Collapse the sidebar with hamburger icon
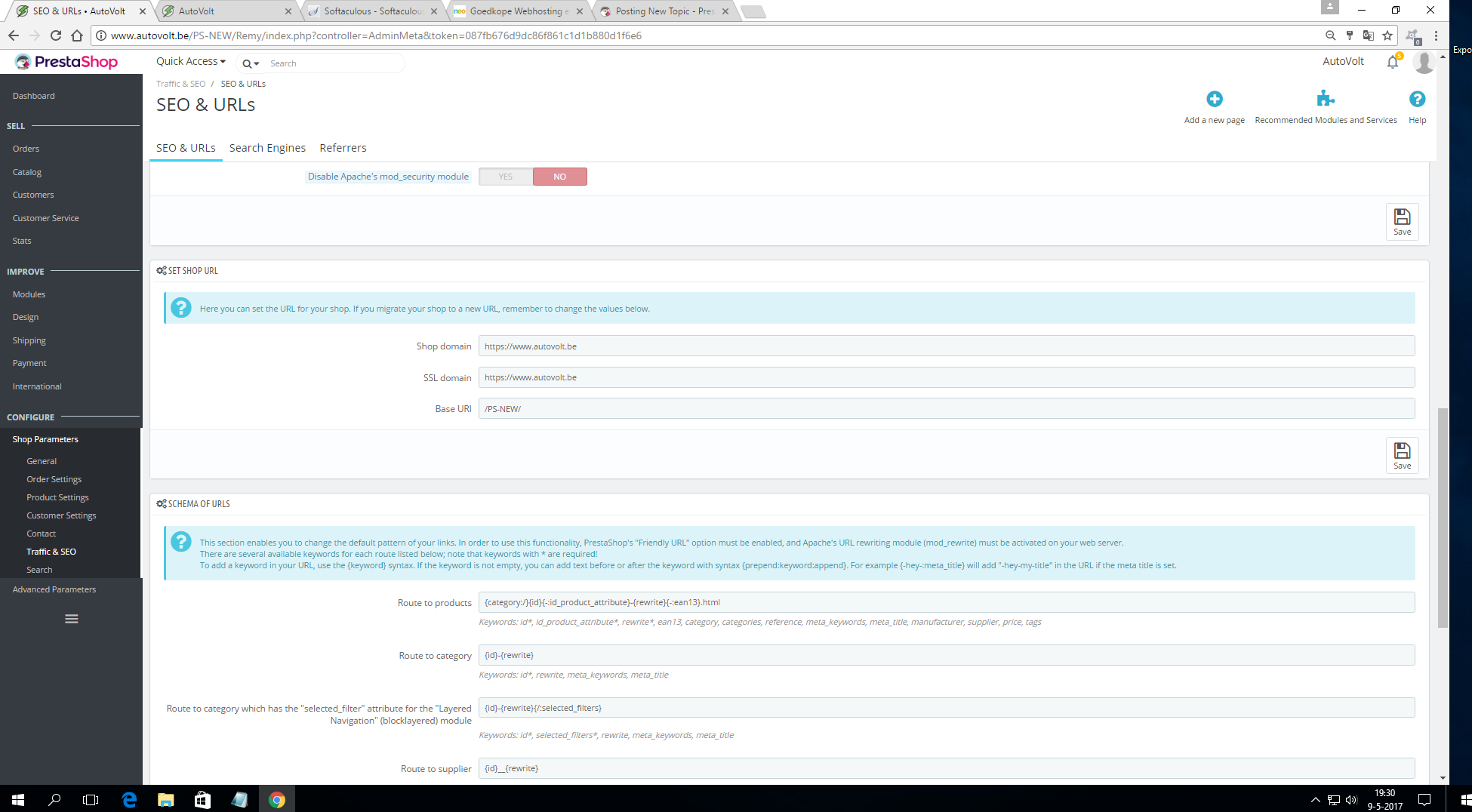 click(x=72, y=619)
